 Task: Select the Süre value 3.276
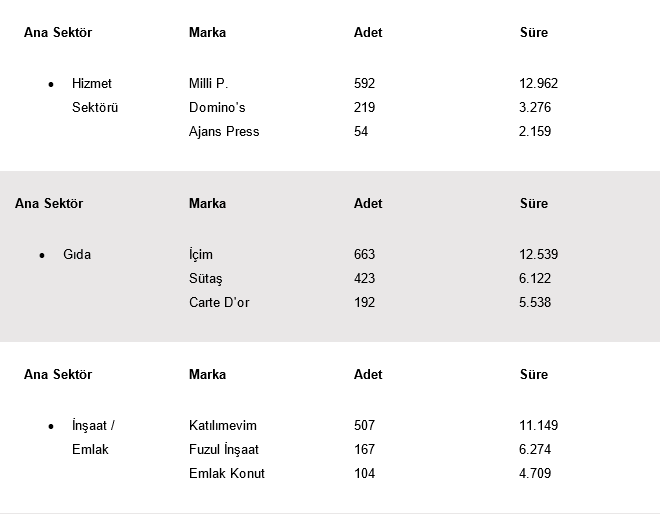click(535, 108)
